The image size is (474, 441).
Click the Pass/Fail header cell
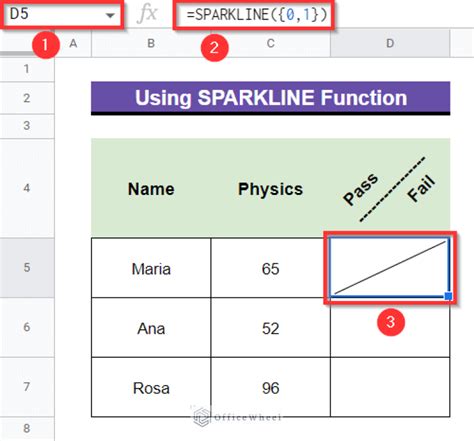pos(390,188)
